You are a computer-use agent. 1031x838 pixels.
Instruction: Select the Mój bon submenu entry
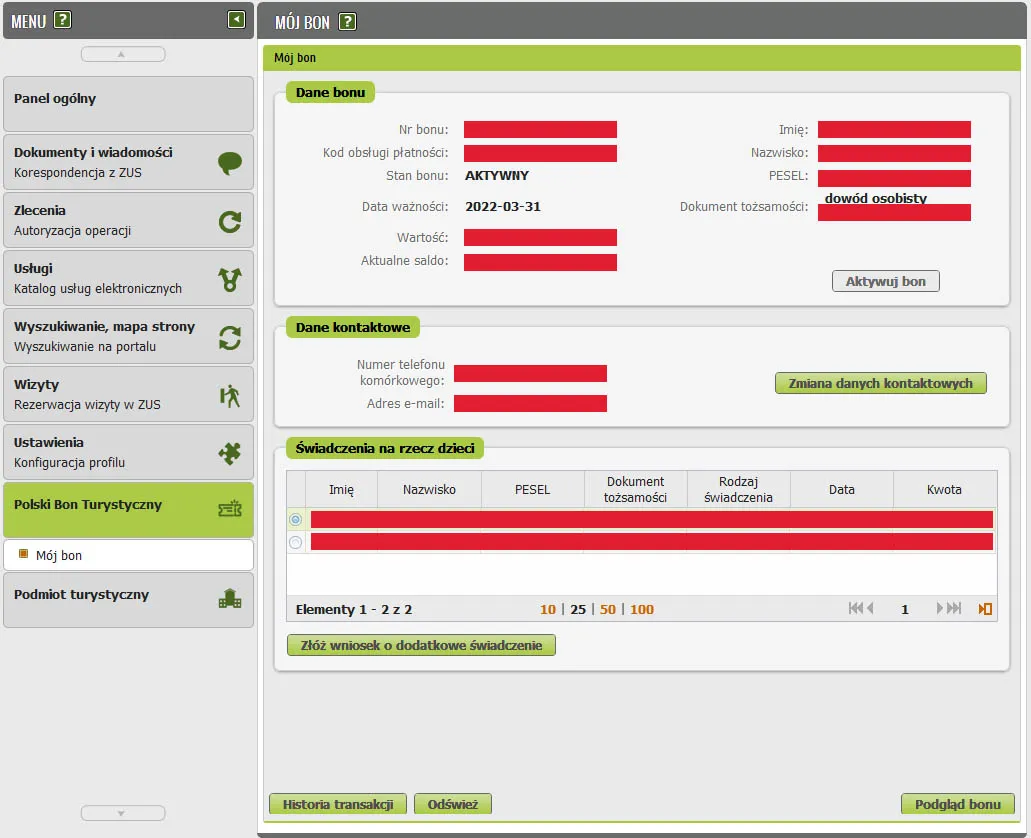(x=128, y=555)
